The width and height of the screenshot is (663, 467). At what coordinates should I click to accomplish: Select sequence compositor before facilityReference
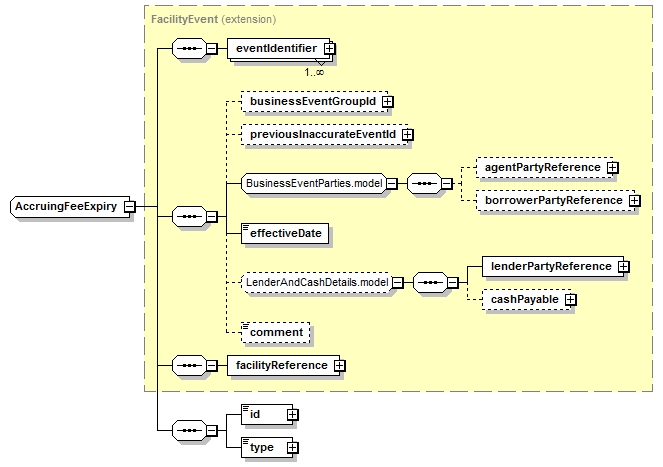[x=189, y=365]
